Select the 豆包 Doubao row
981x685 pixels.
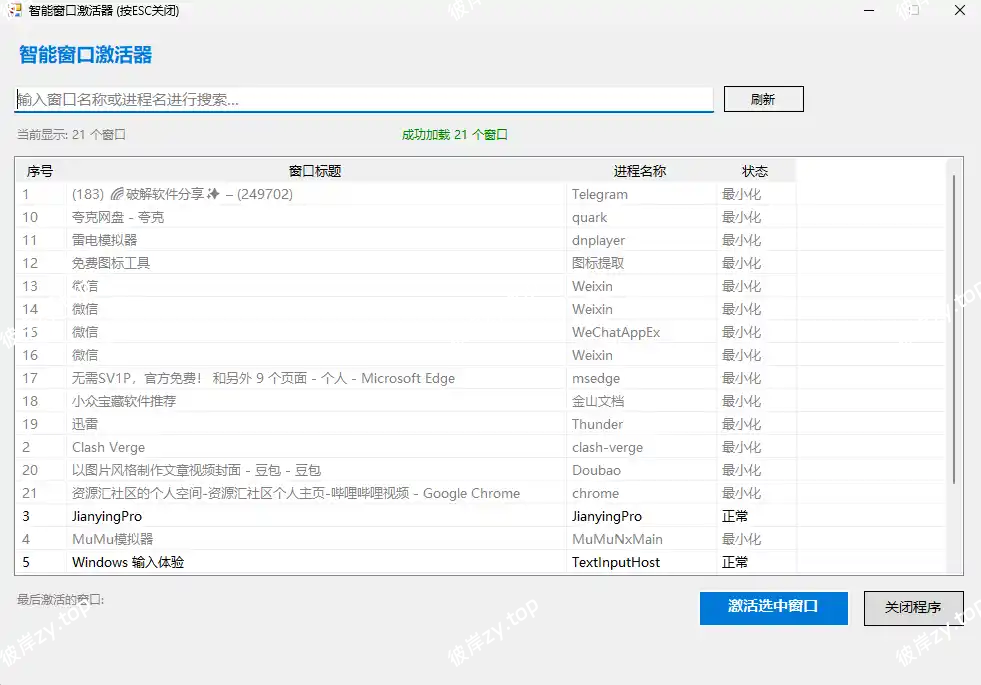[300, 470]
